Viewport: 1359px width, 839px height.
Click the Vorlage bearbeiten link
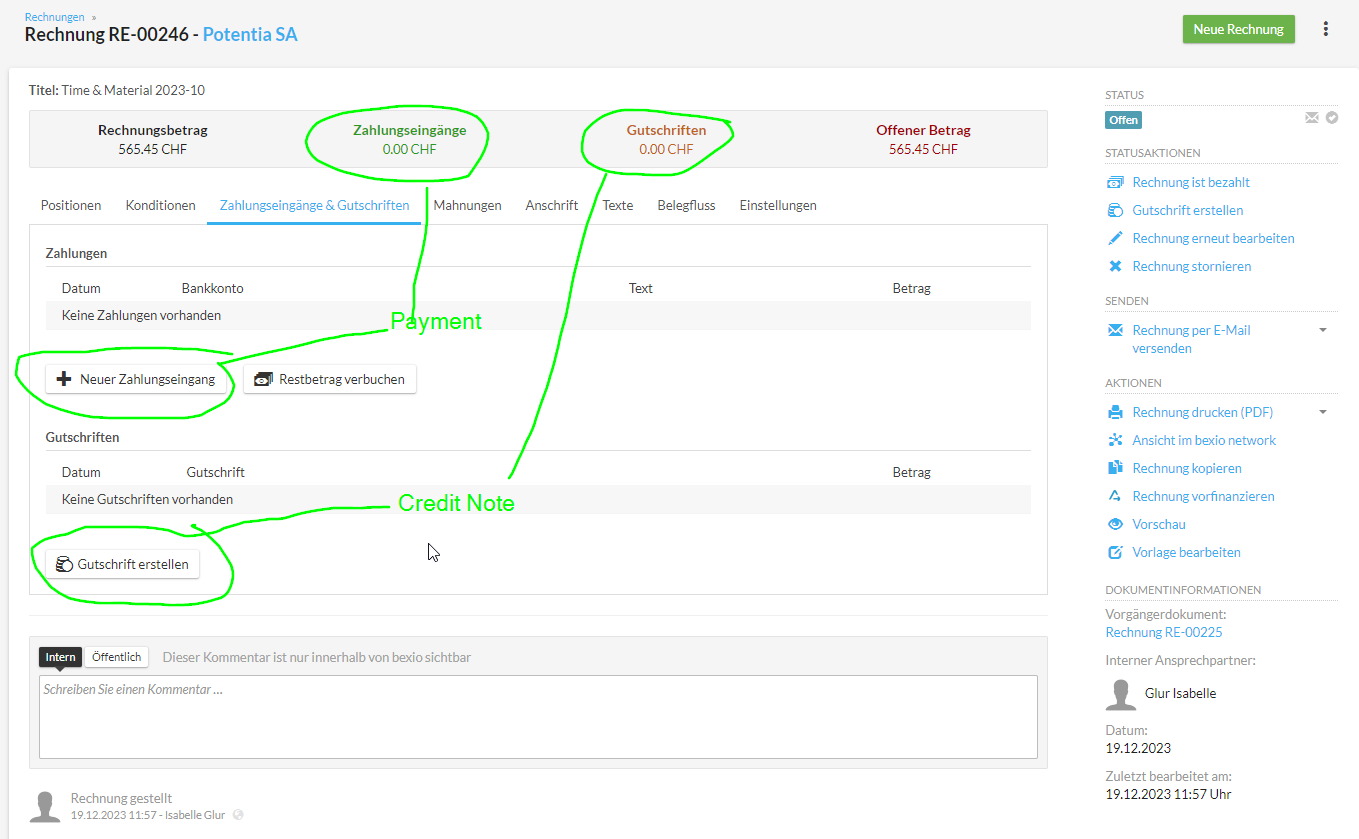(x=1186, y=553)
